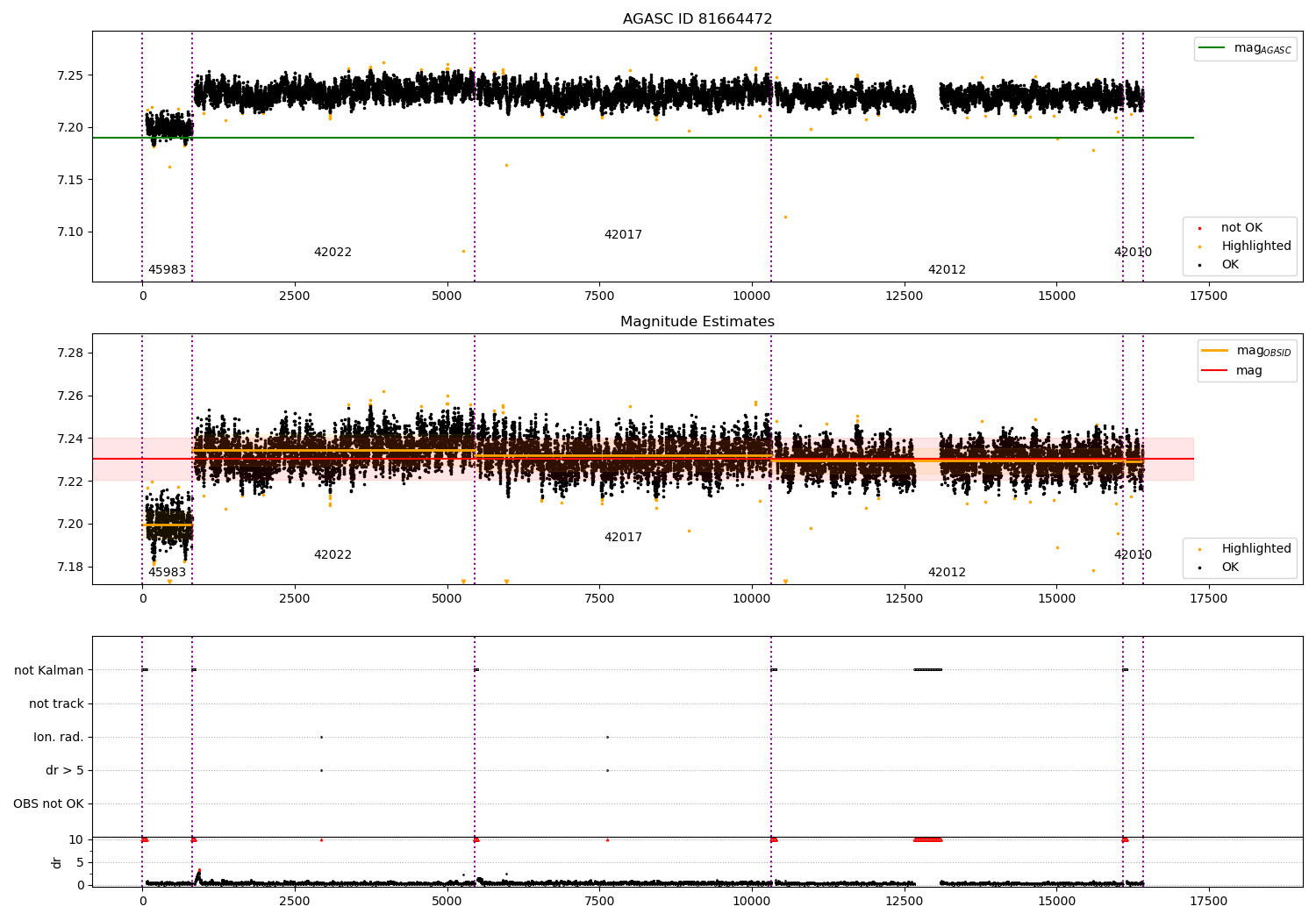
Task: Click the "Ion. rad." row label
Action: (x=59, y=737)
